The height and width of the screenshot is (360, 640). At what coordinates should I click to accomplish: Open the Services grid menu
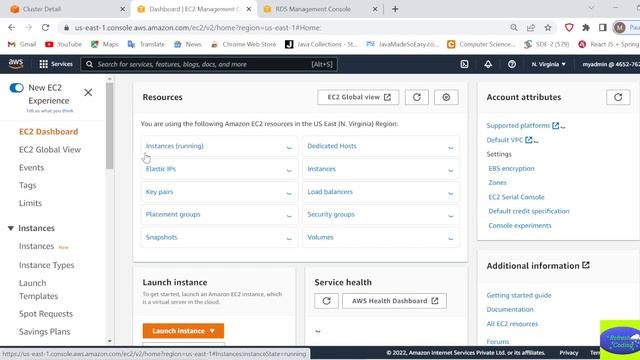tap(56, 64)
